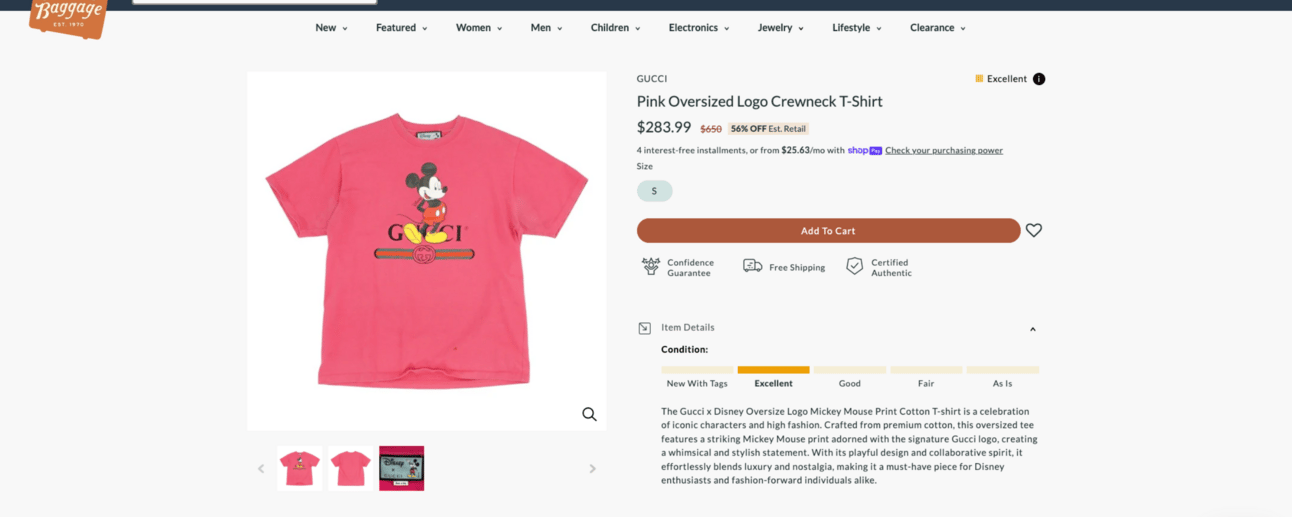Click the Add To Cart button
Viewport: 1292px width, 517px height.
point(828,231)
